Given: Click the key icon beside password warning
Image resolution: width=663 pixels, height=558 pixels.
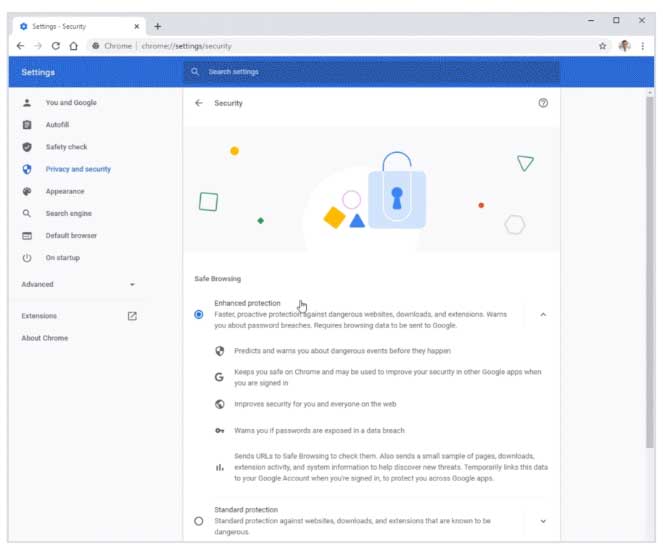Looking at the screenshot, I should 219,430.
